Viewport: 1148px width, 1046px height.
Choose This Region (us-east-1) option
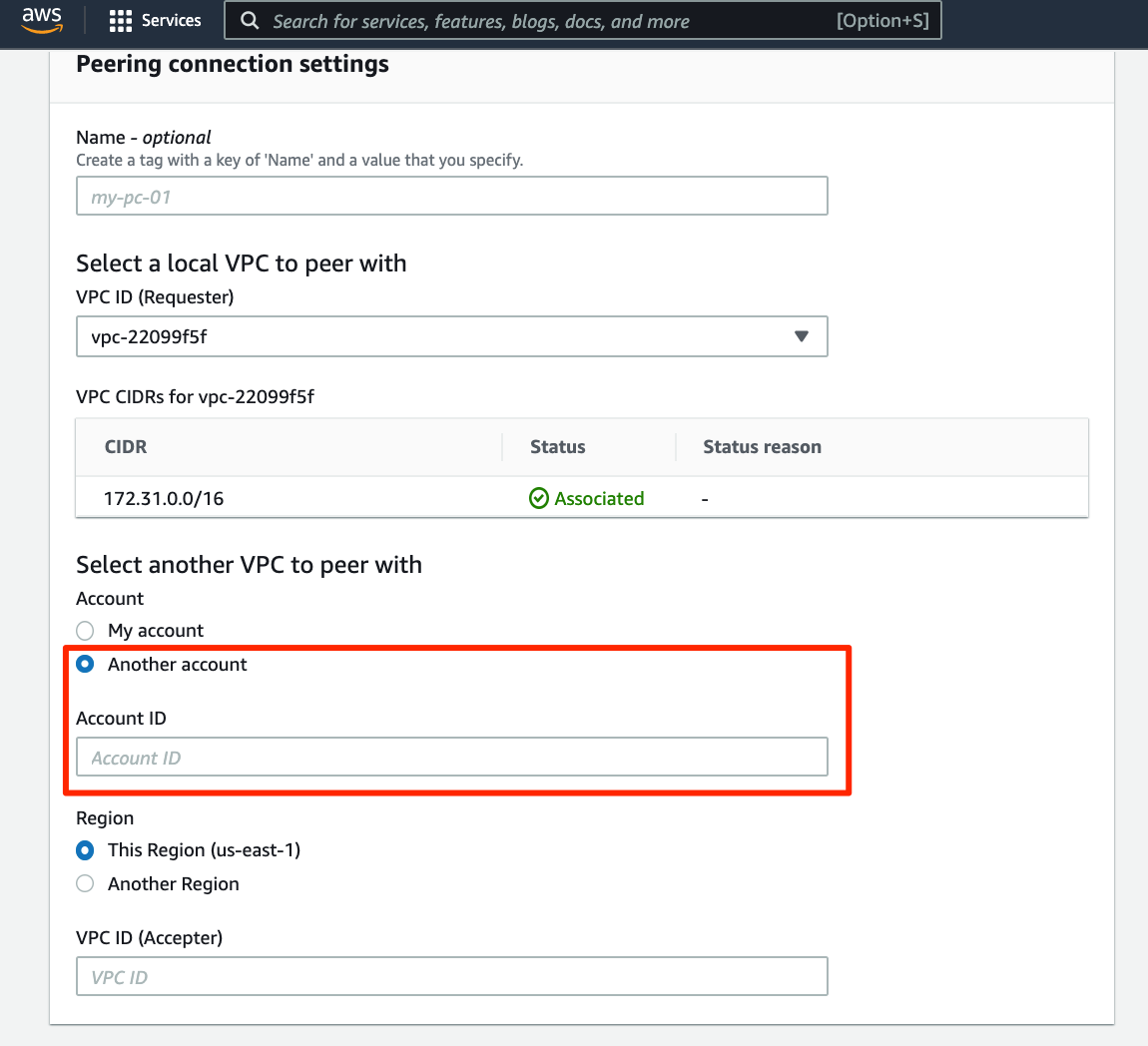[x=85, y=849]
